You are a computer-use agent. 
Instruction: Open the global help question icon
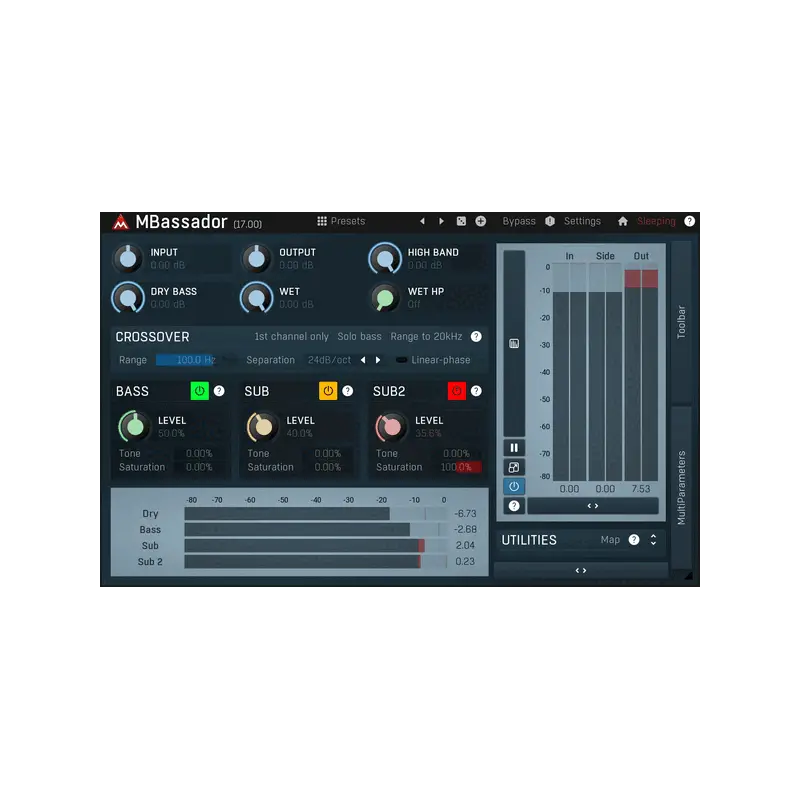689,221
